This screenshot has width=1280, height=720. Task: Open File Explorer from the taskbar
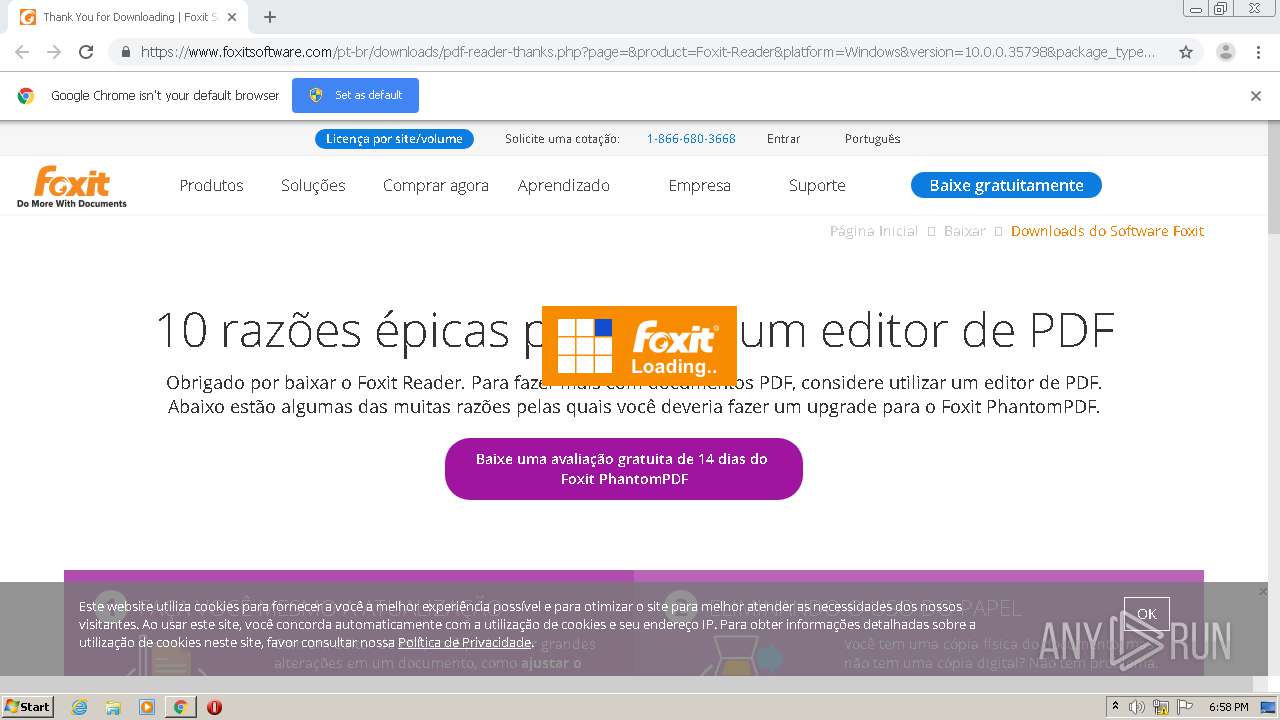pyautogui.click(x=113, y=707)
